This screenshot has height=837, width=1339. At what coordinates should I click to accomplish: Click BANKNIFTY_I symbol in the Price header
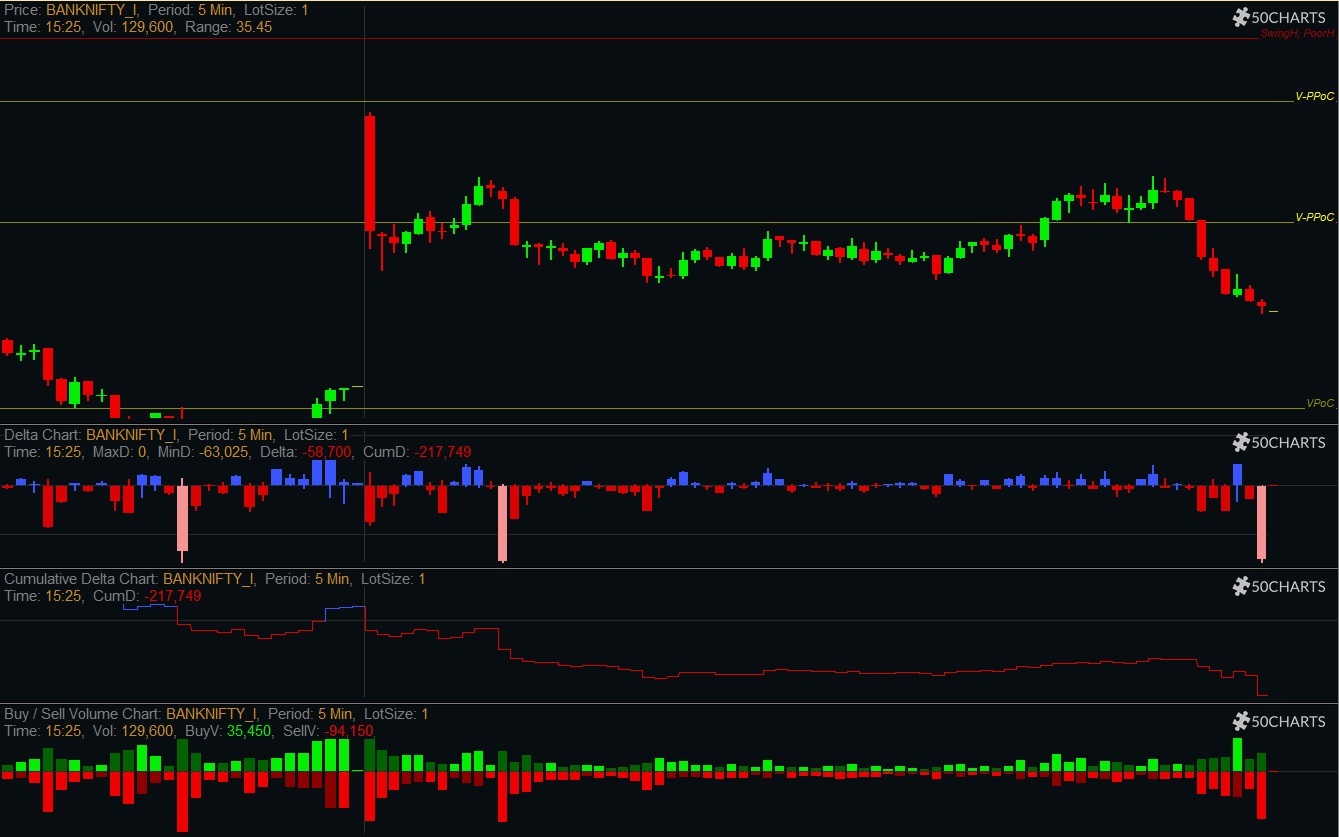[92, 10]
